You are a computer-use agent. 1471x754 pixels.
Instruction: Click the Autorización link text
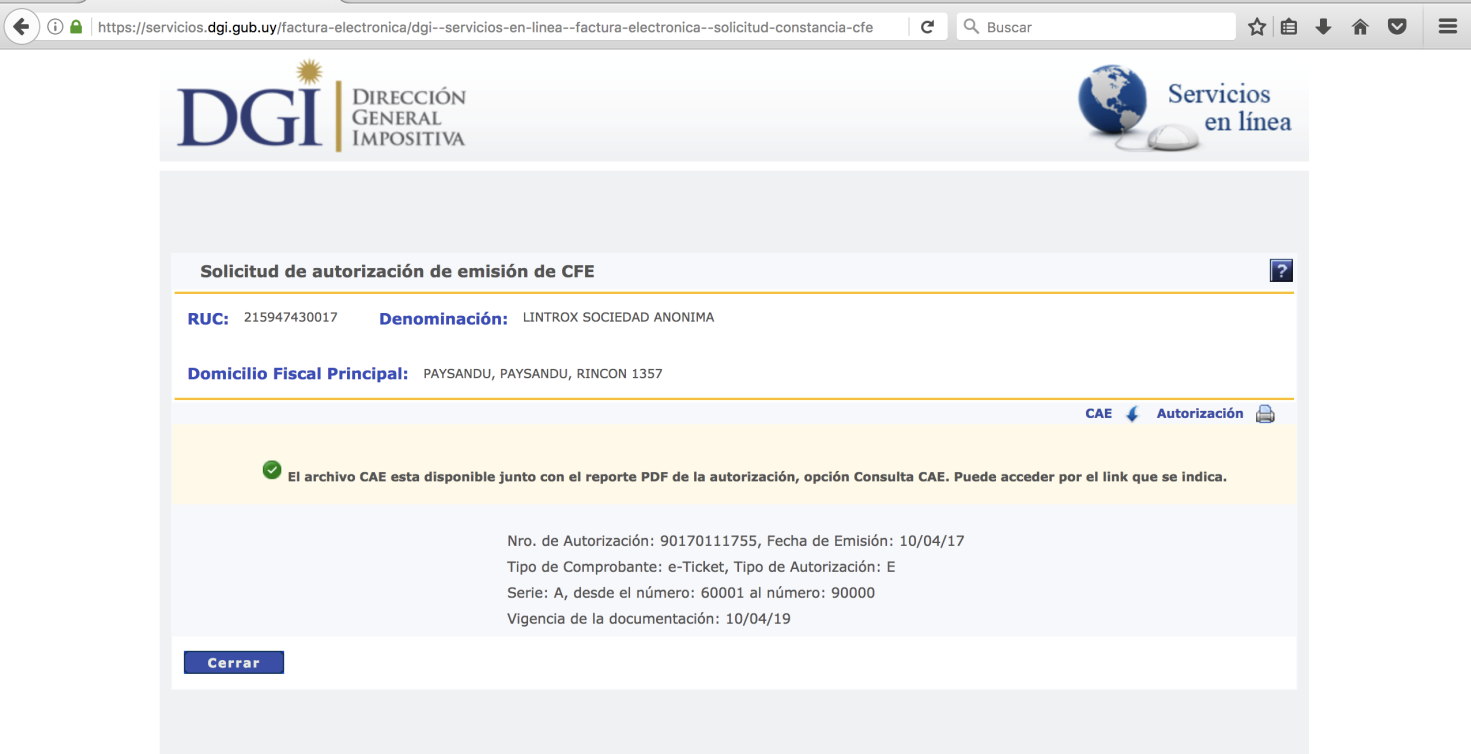[1199, 413]
